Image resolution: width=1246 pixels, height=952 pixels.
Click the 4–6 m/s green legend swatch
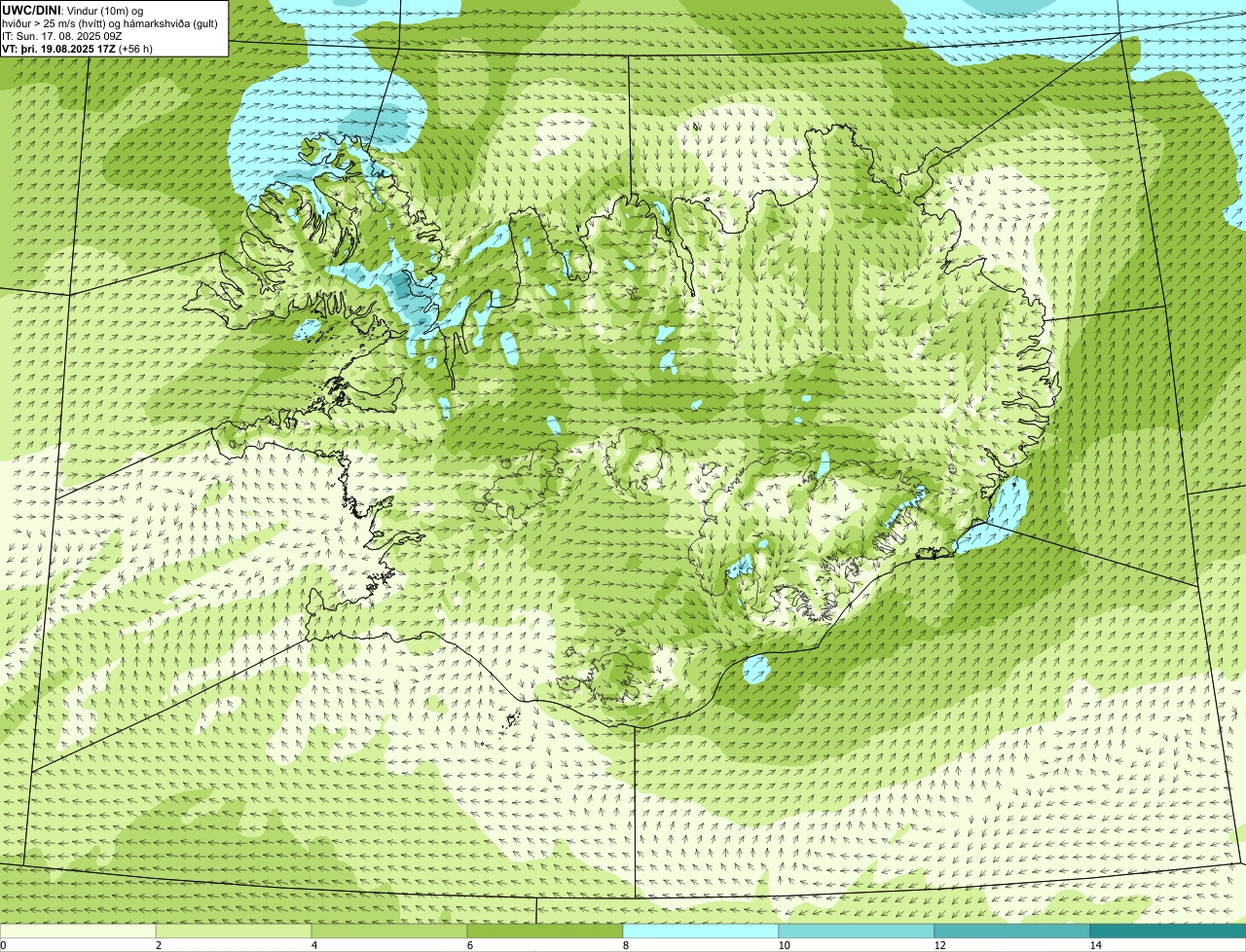point(389,931)
